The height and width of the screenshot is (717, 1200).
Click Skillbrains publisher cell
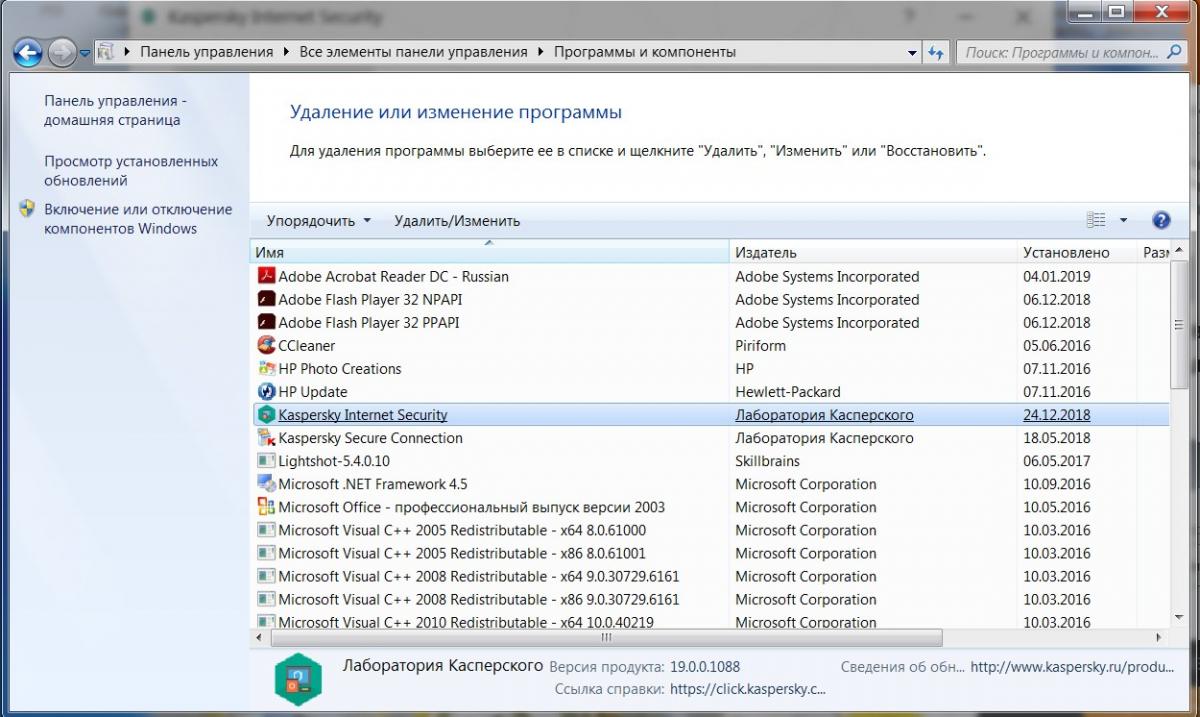[x=767, y=461]
